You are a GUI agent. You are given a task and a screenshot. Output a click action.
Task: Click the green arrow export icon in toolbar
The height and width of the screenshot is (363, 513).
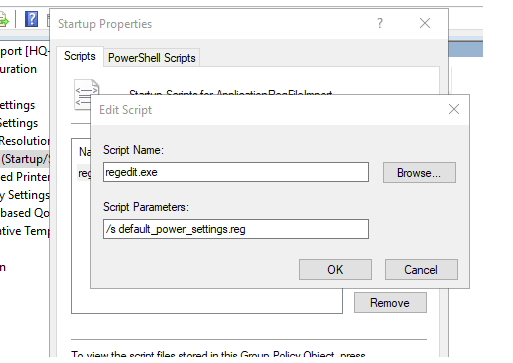coord(3,19)
